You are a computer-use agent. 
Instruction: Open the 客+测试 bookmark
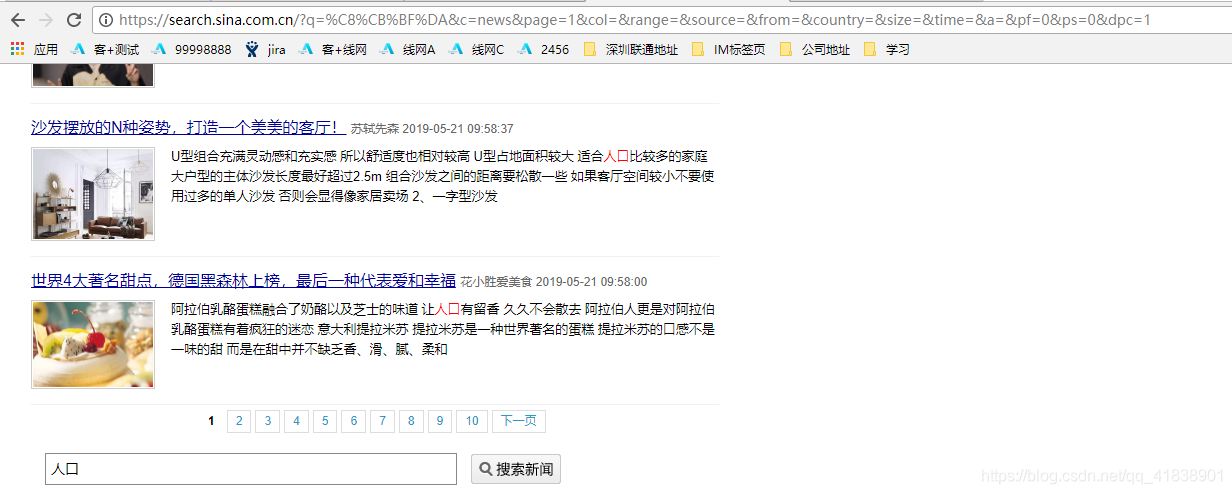pos(105,49)
